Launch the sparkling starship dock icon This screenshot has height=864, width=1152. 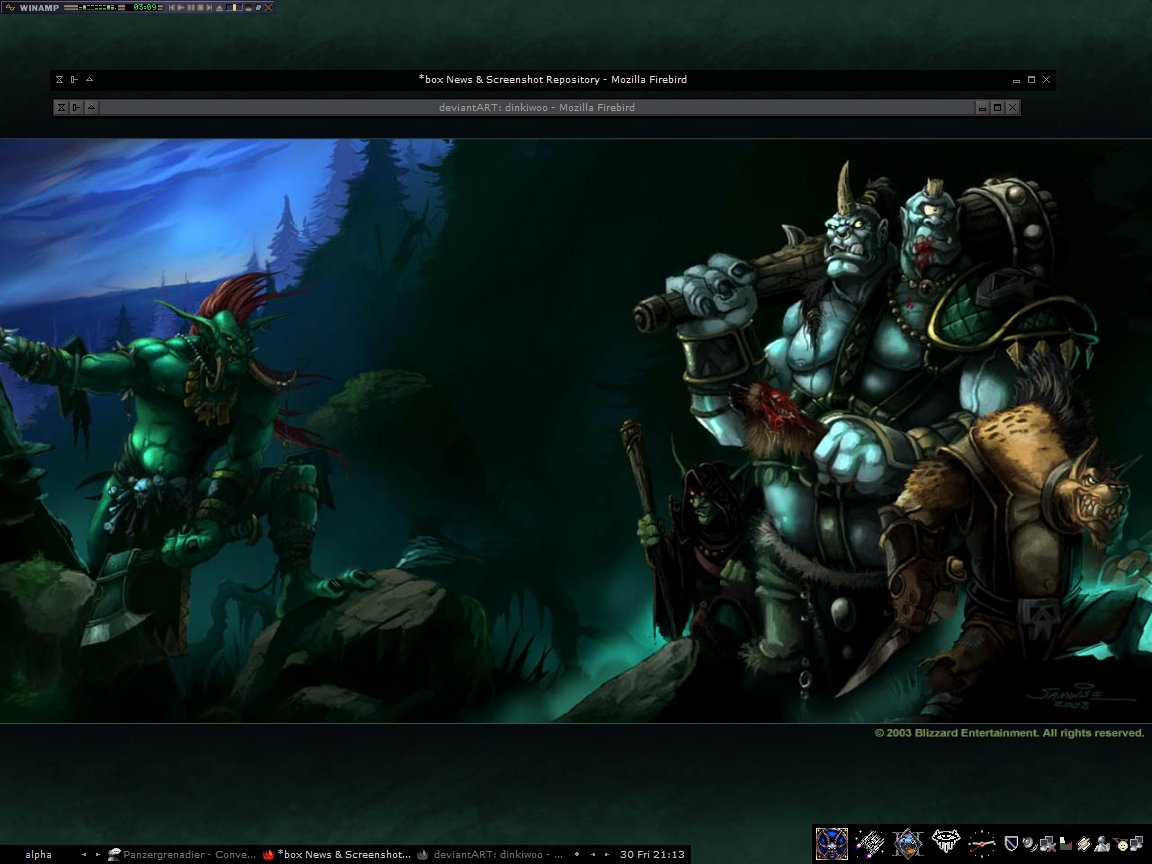[870, 843]
